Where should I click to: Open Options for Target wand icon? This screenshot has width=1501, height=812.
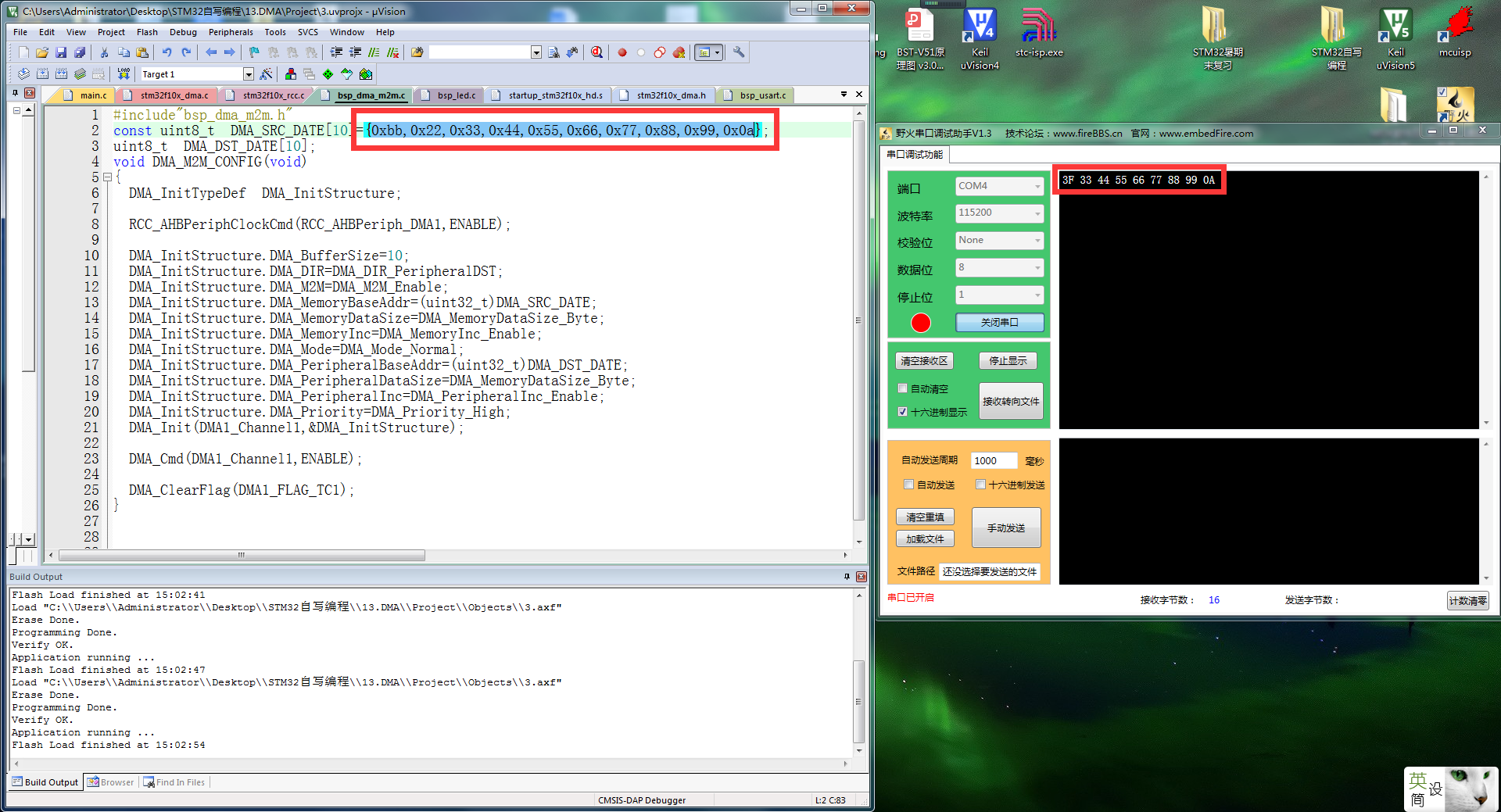coord(267,74)
